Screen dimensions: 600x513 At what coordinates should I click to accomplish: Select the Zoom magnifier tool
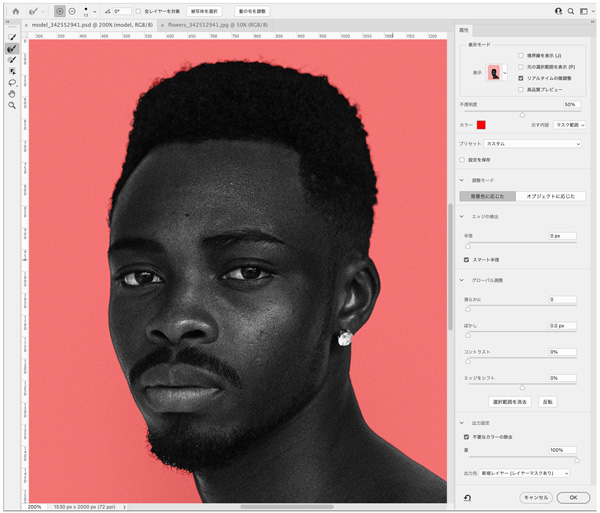[x=12, y=105]
